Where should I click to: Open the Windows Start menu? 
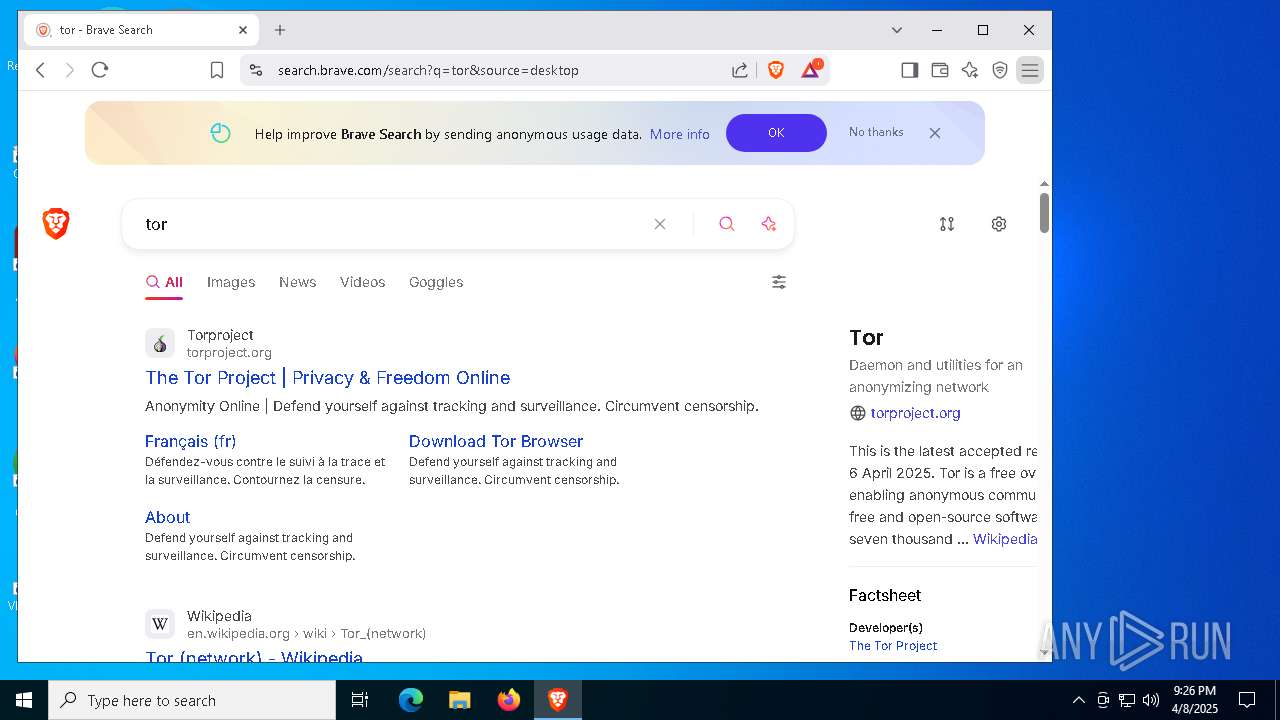pyautogui.click(x=24, y=700)
